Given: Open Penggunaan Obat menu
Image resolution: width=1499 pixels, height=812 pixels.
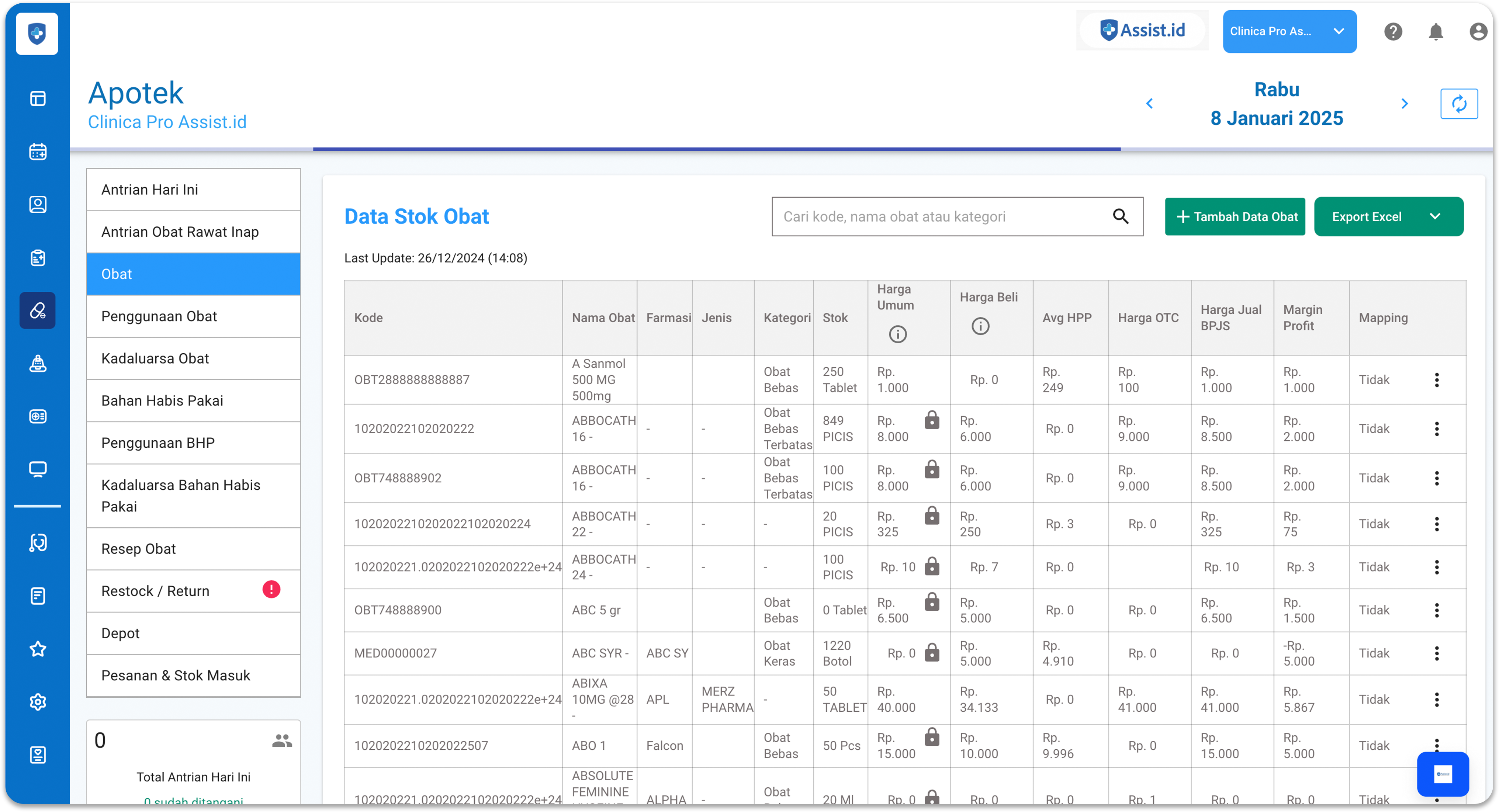Looking at the screenshot, I should click(x=193, y=316).
